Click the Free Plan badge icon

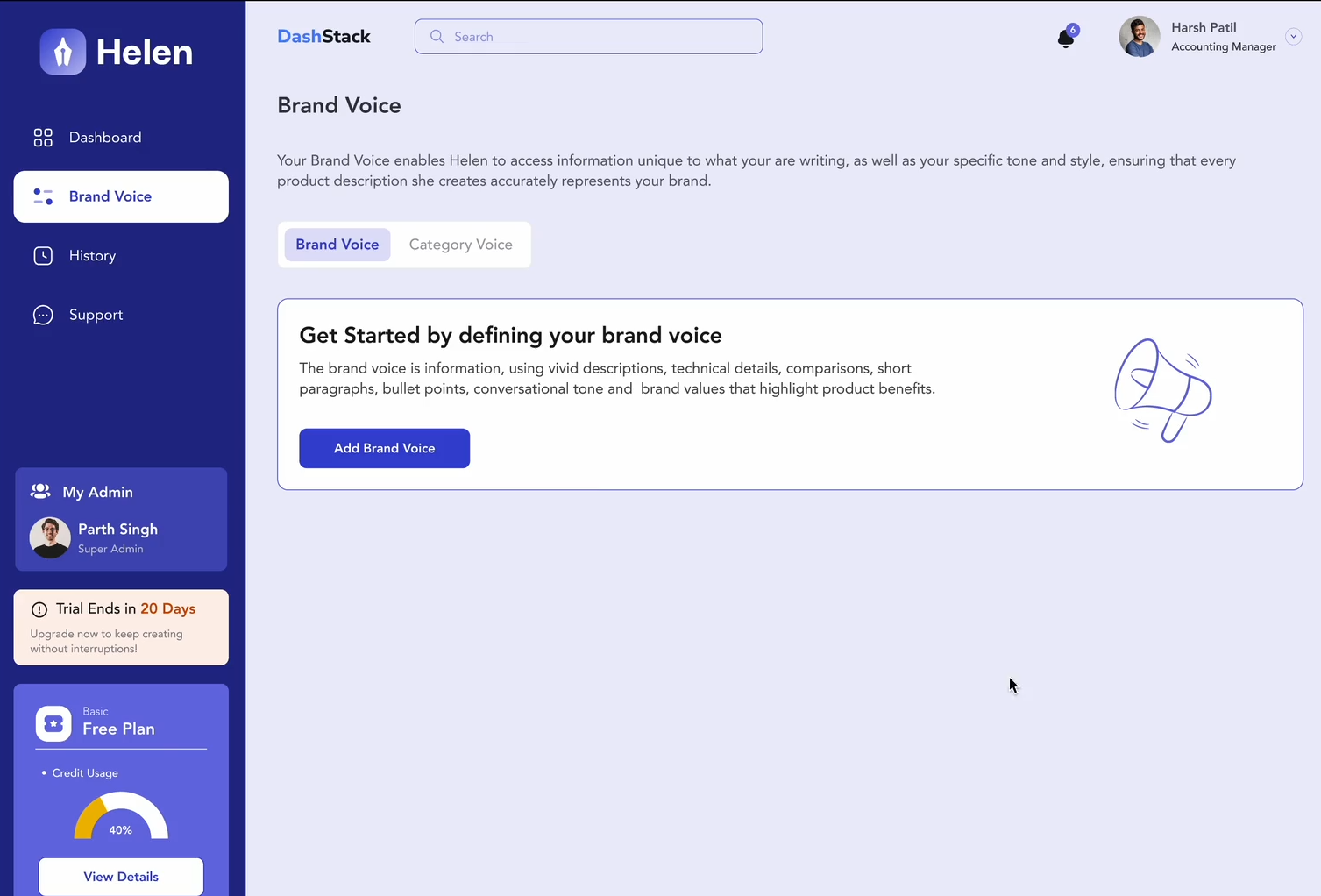(x=53, y=724)
